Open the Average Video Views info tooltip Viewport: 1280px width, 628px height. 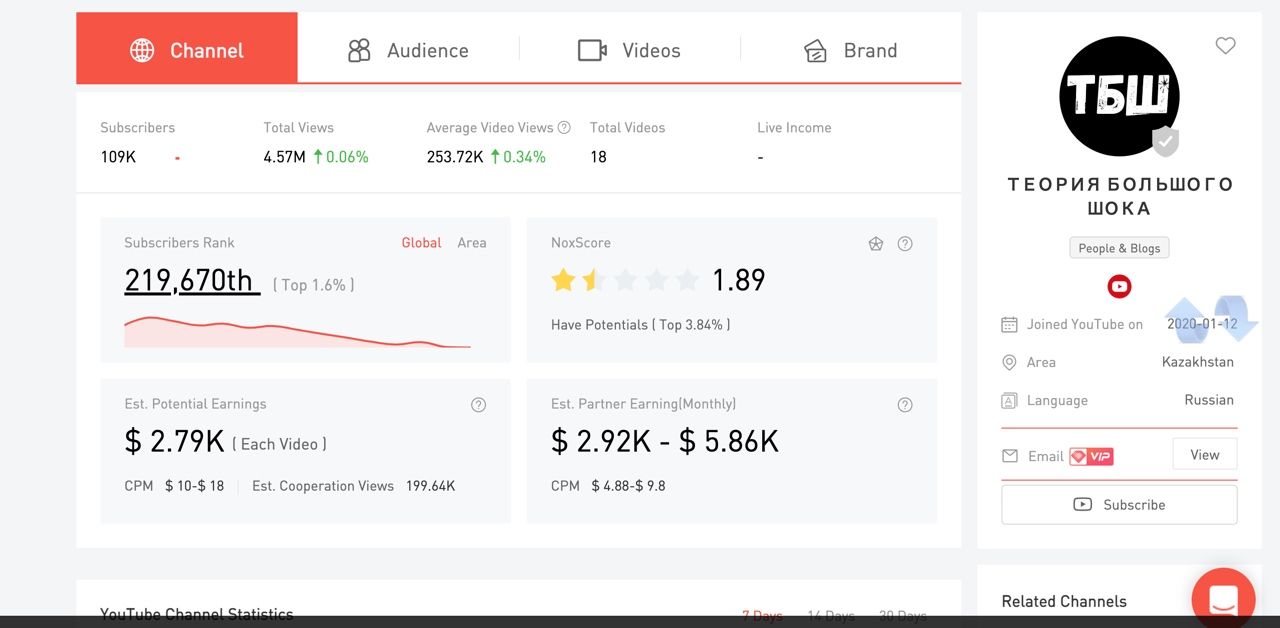pyautogui.click(x=565, y=127)
